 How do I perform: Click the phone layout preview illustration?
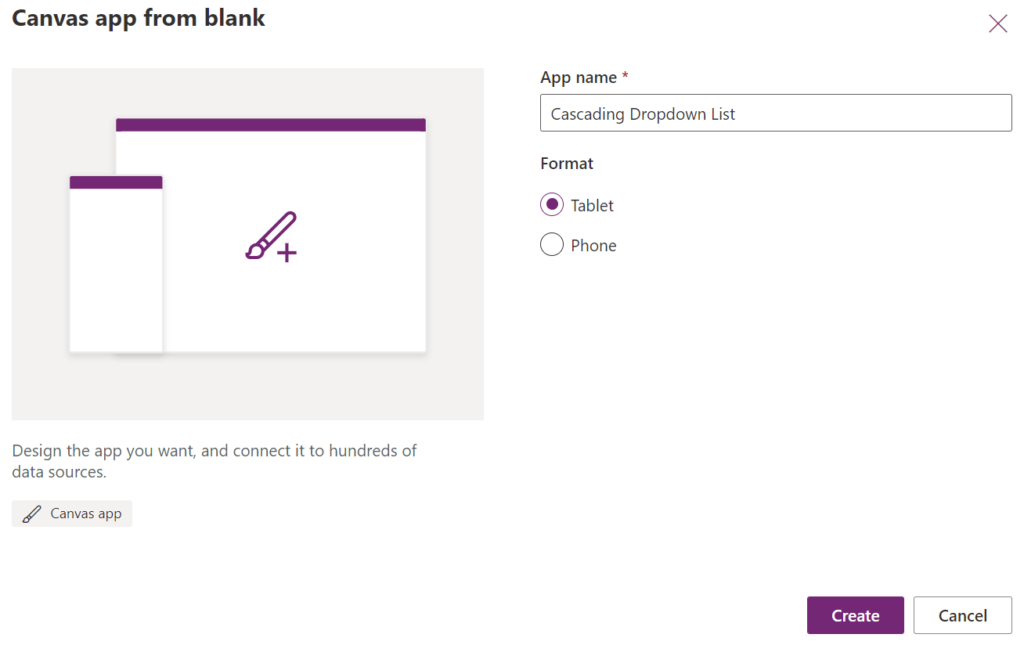point(116,264)
